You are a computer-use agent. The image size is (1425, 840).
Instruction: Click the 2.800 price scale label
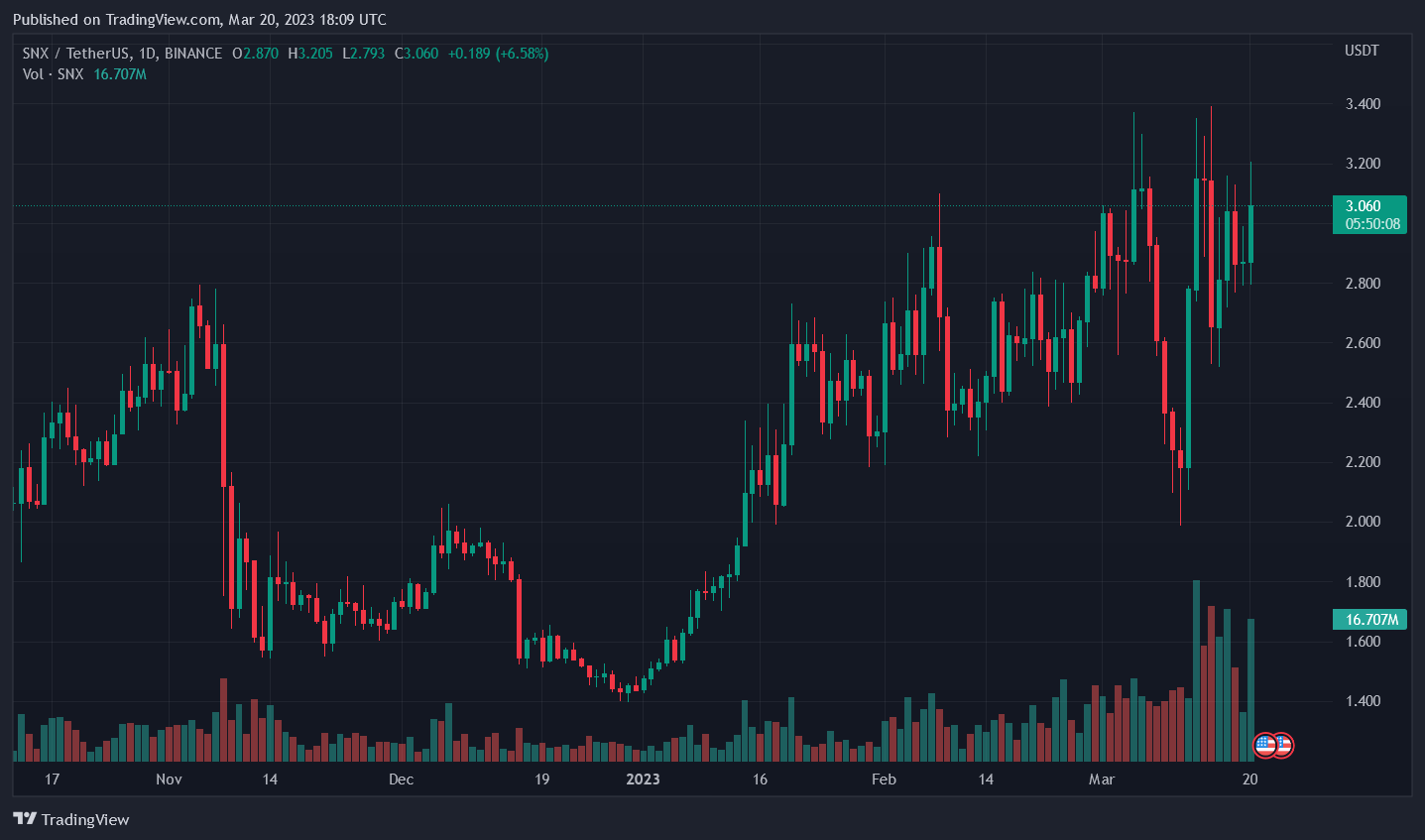pyautogui.click(x=1363, y=284)
